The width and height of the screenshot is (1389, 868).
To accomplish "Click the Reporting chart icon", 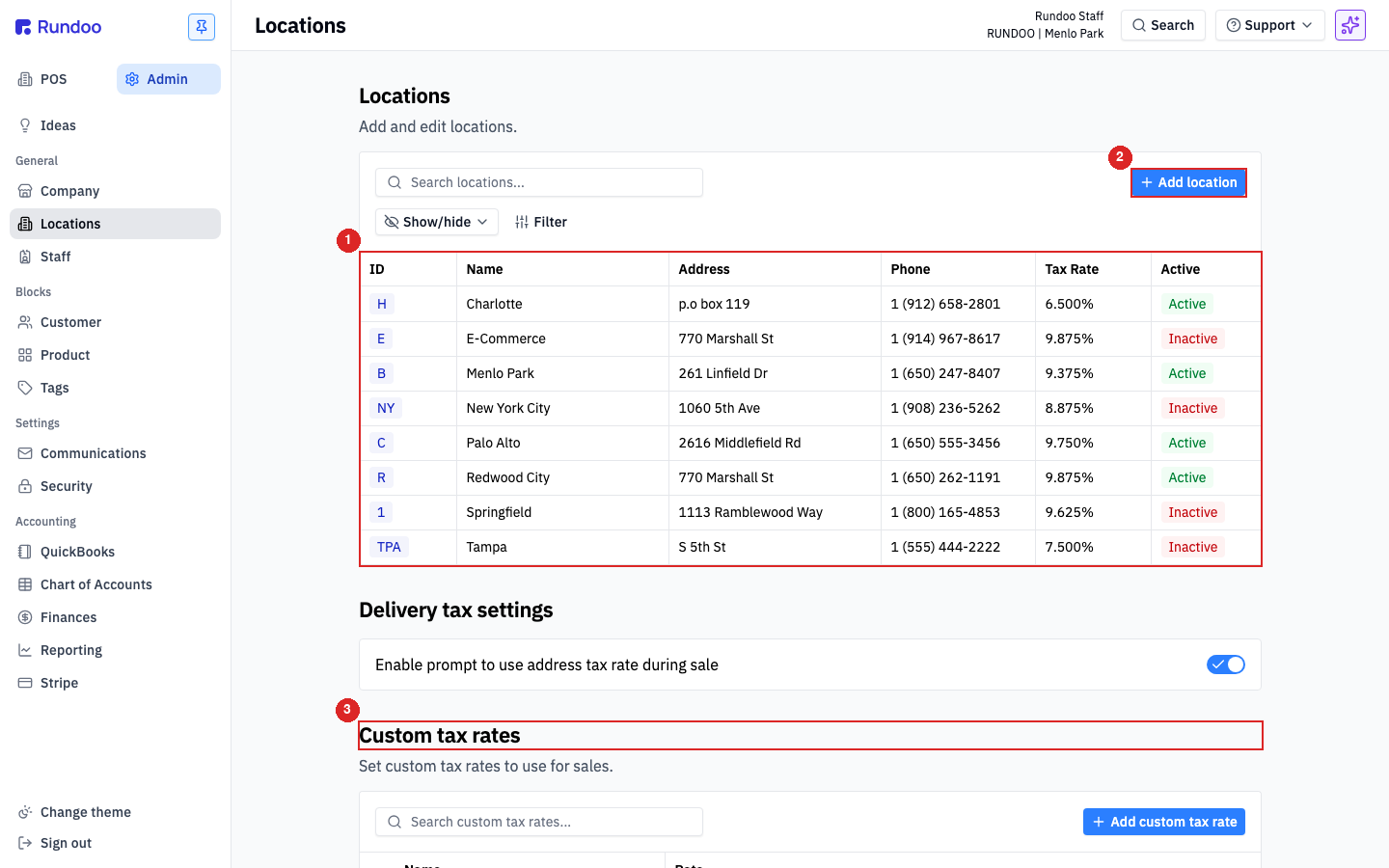I will tap(25, 650).
